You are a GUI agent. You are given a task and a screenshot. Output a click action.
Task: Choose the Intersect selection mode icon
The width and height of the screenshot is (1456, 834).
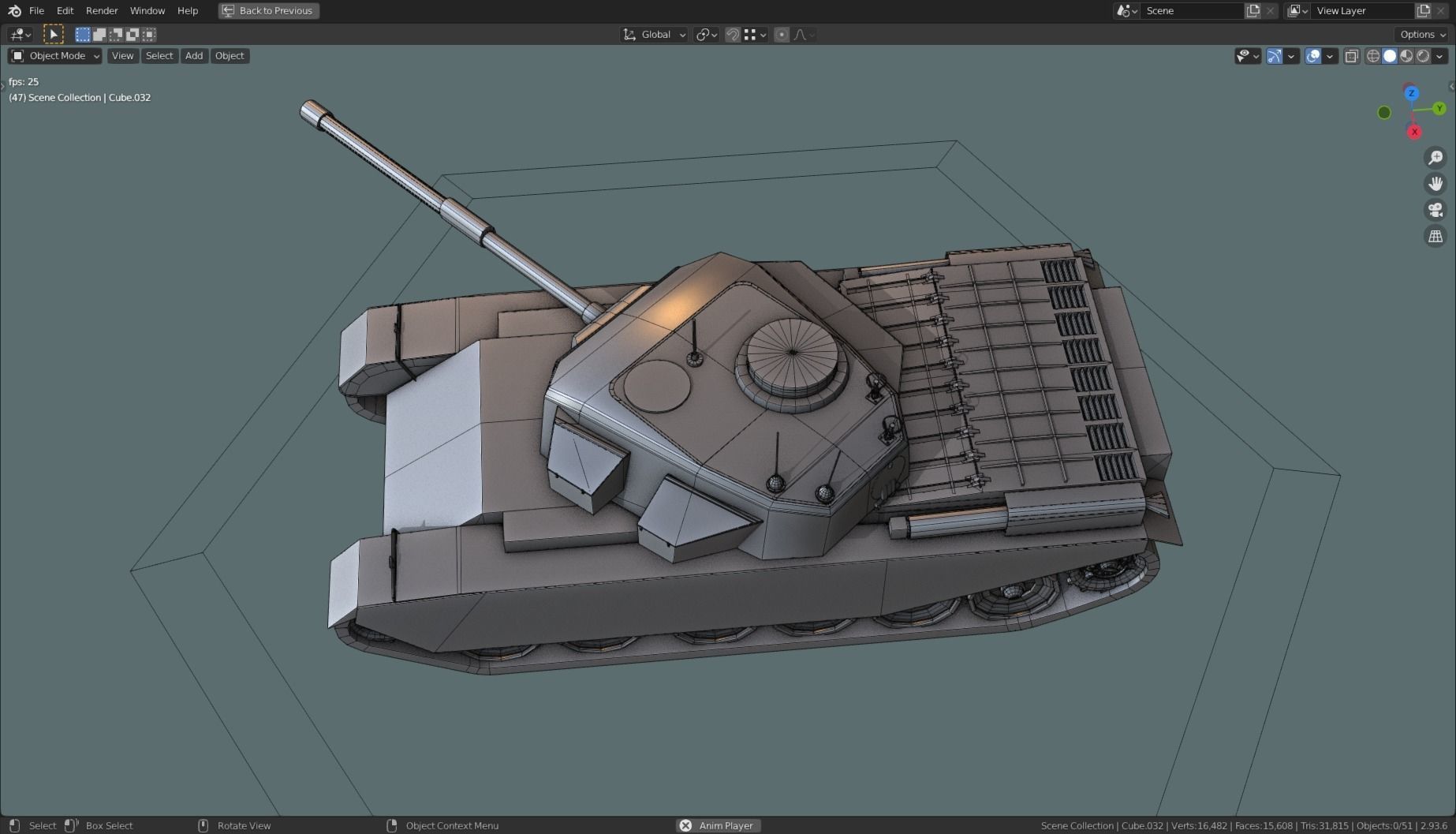tap(149, 34)
